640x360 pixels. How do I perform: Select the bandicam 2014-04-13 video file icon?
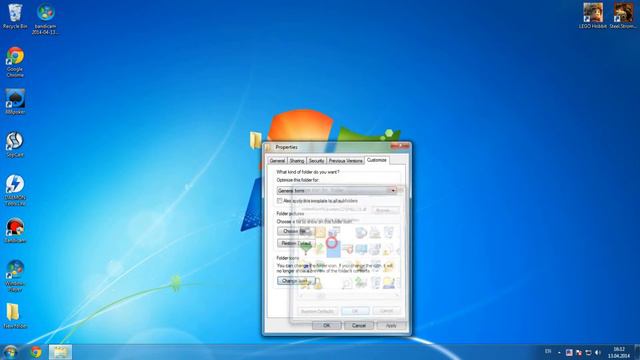(x=45, y=19)
